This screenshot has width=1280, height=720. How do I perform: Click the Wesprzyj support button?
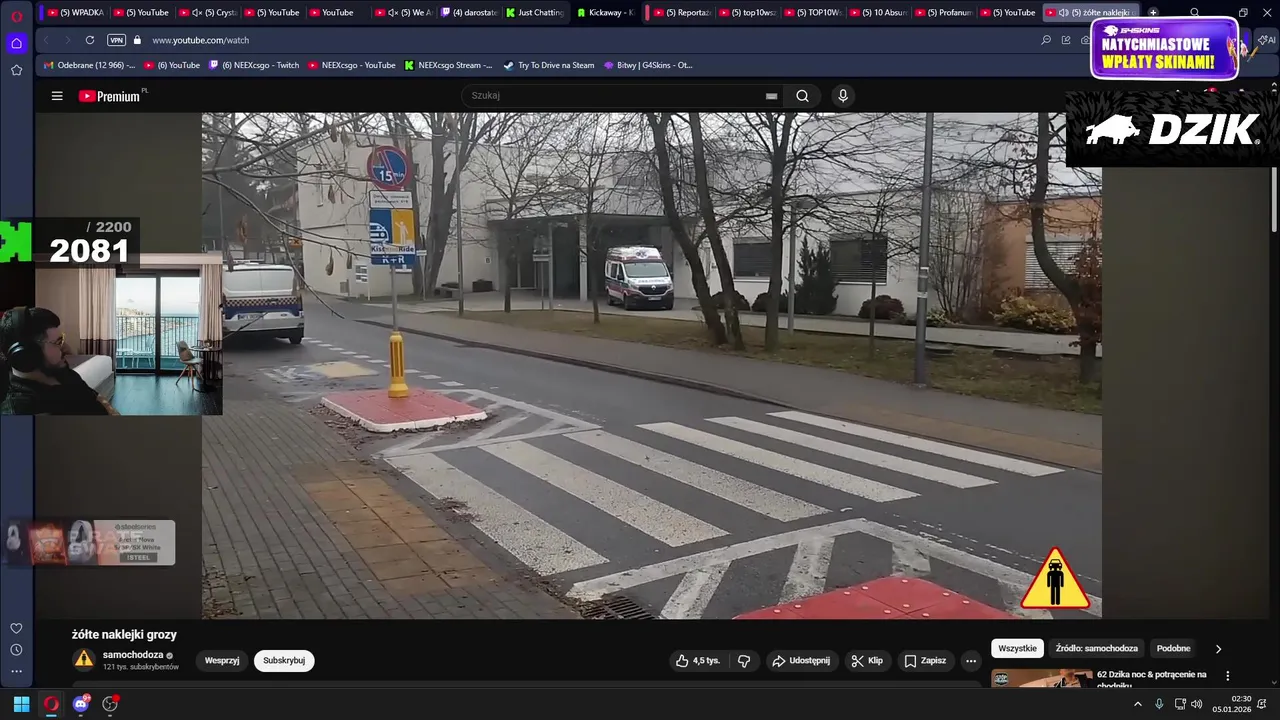pos(222,661)
